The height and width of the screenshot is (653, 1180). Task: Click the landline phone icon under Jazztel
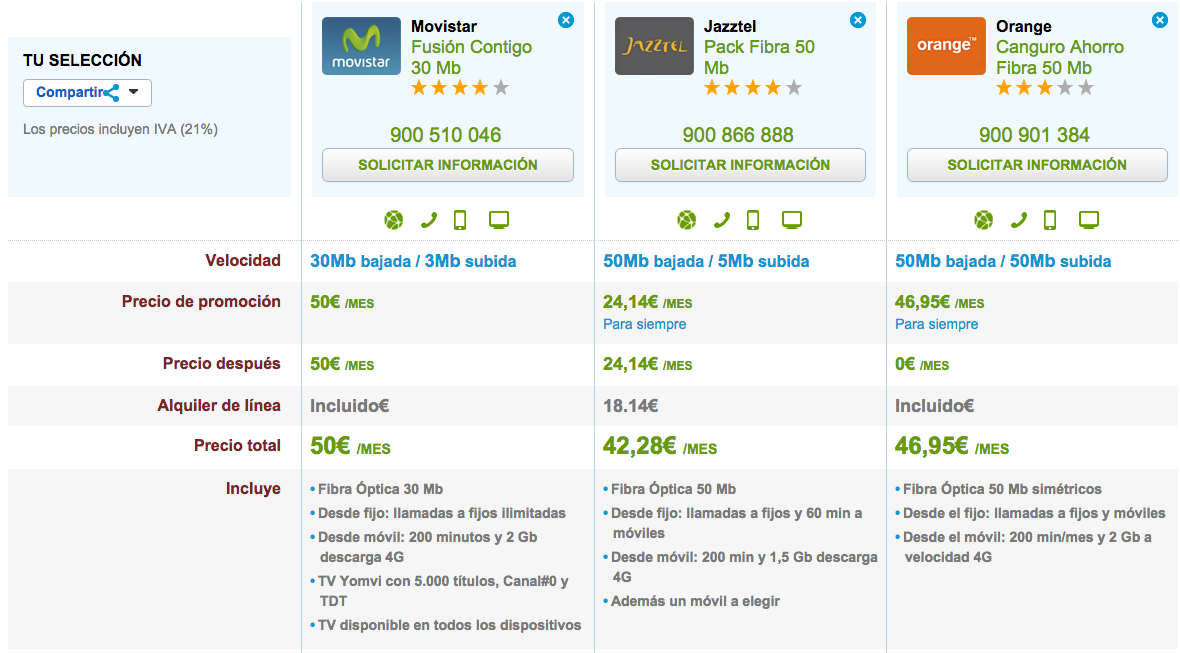721,220
